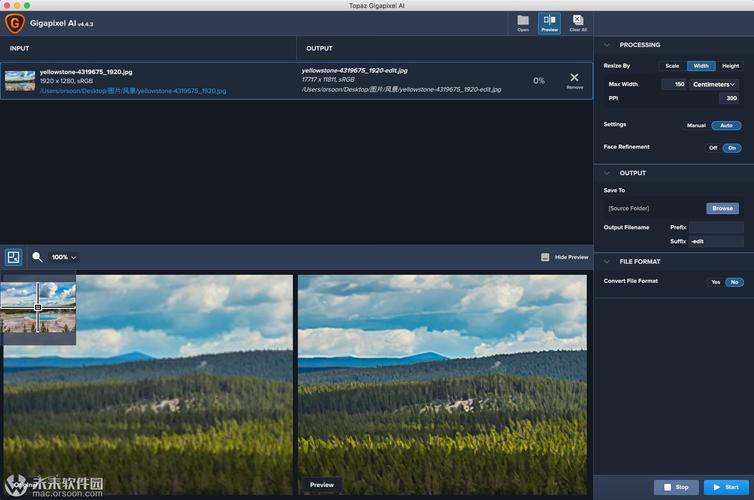Click the Gigapixel AI logo

point(14,23)
